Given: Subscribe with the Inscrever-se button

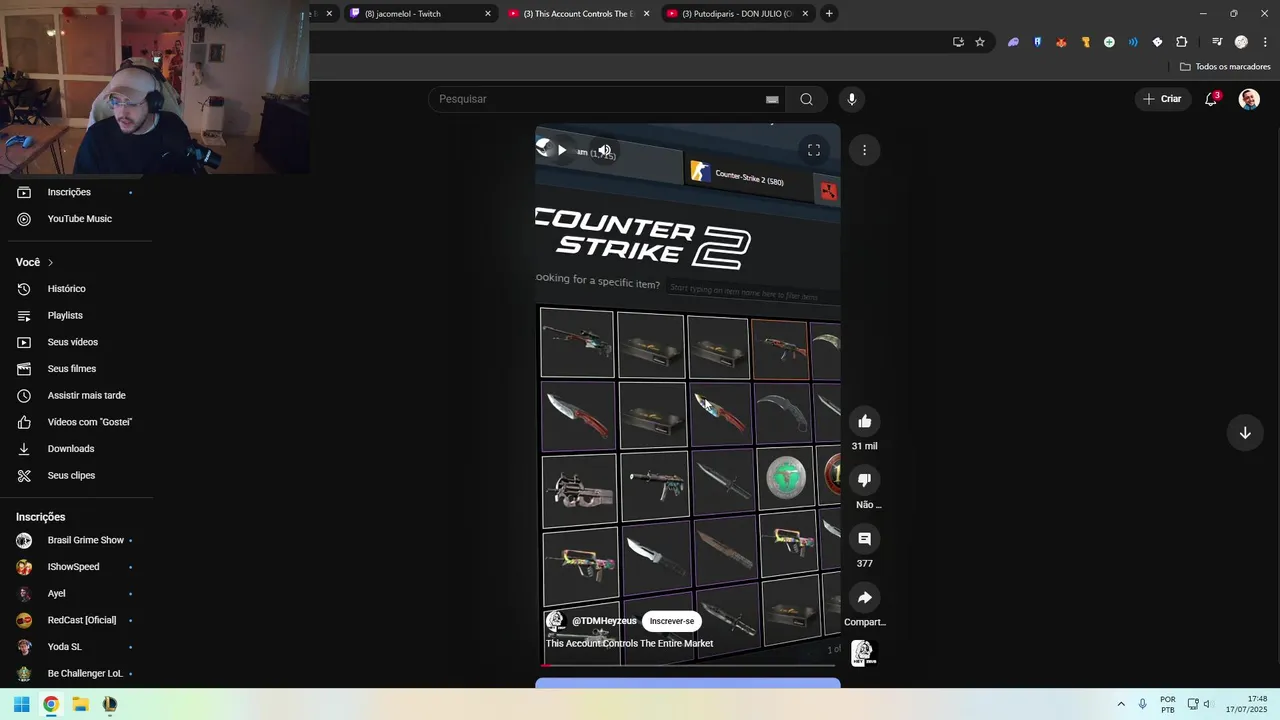Looking at the screenshot, I should click(671, 621).
